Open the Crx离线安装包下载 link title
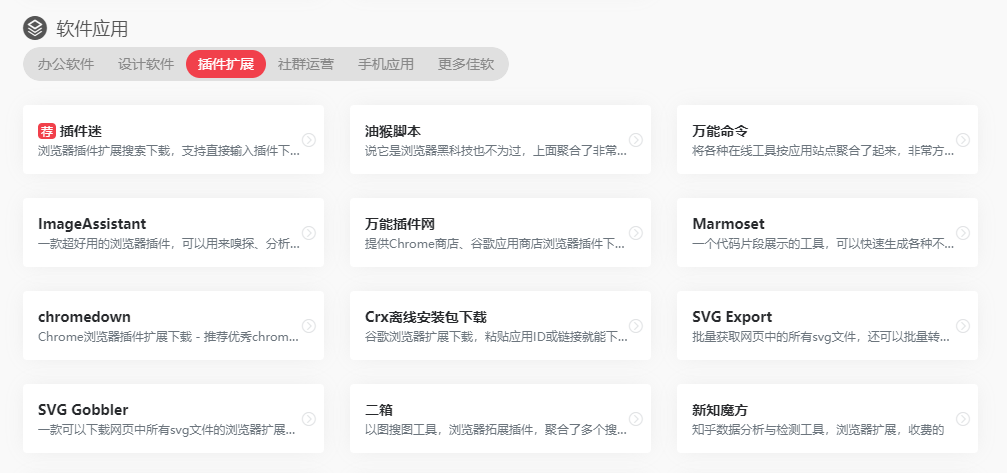Viewport: 1007px width, 473px height. click(426, 317)
